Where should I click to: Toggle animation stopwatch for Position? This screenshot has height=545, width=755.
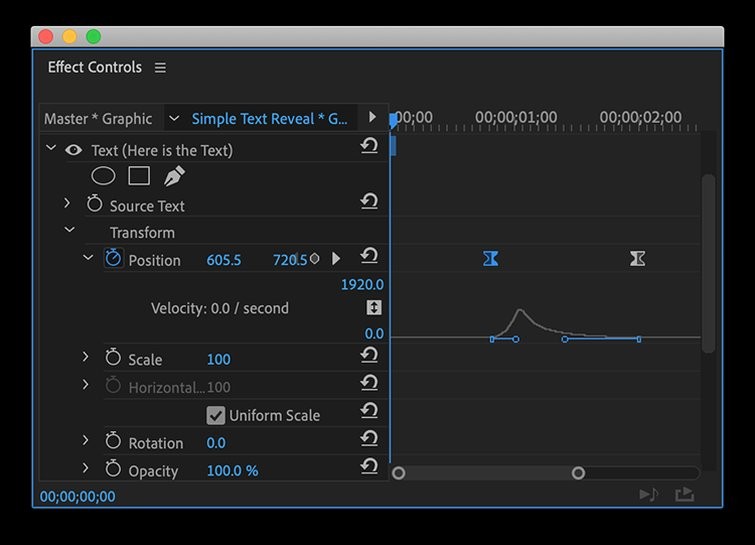tap(113, 258)
